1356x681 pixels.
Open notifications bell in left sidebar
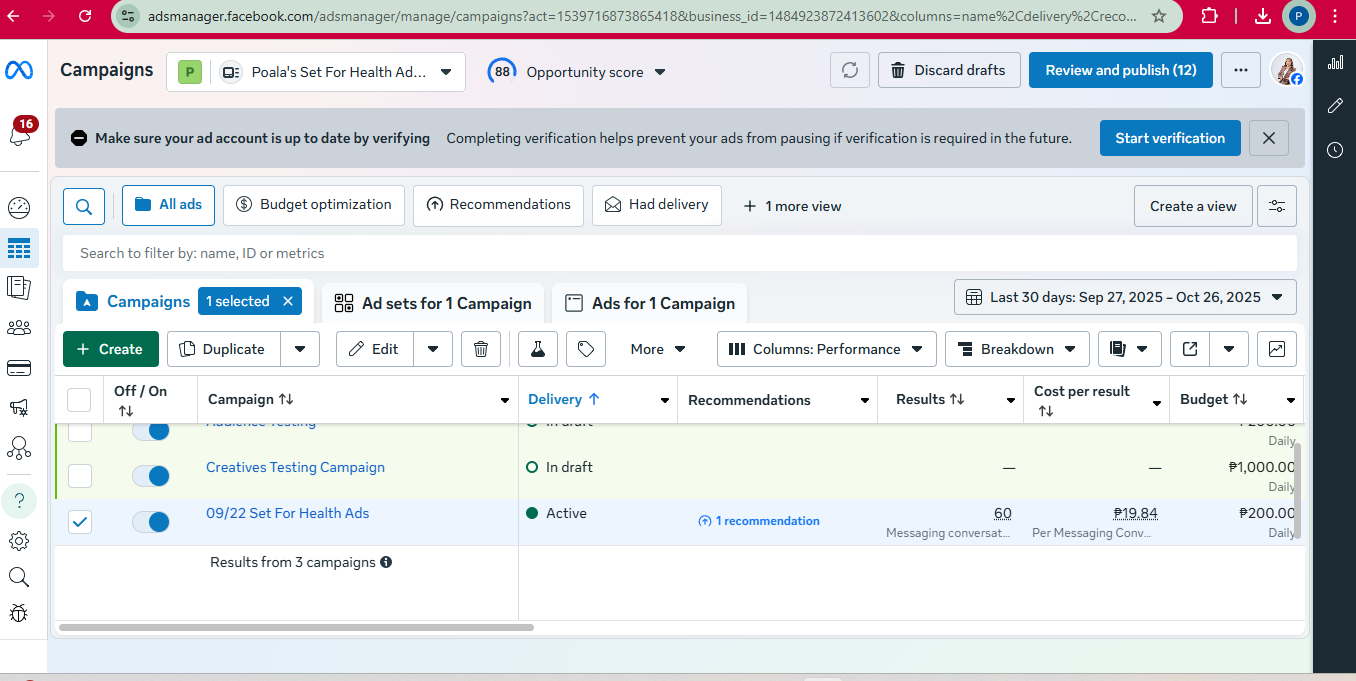pos(19,136)
